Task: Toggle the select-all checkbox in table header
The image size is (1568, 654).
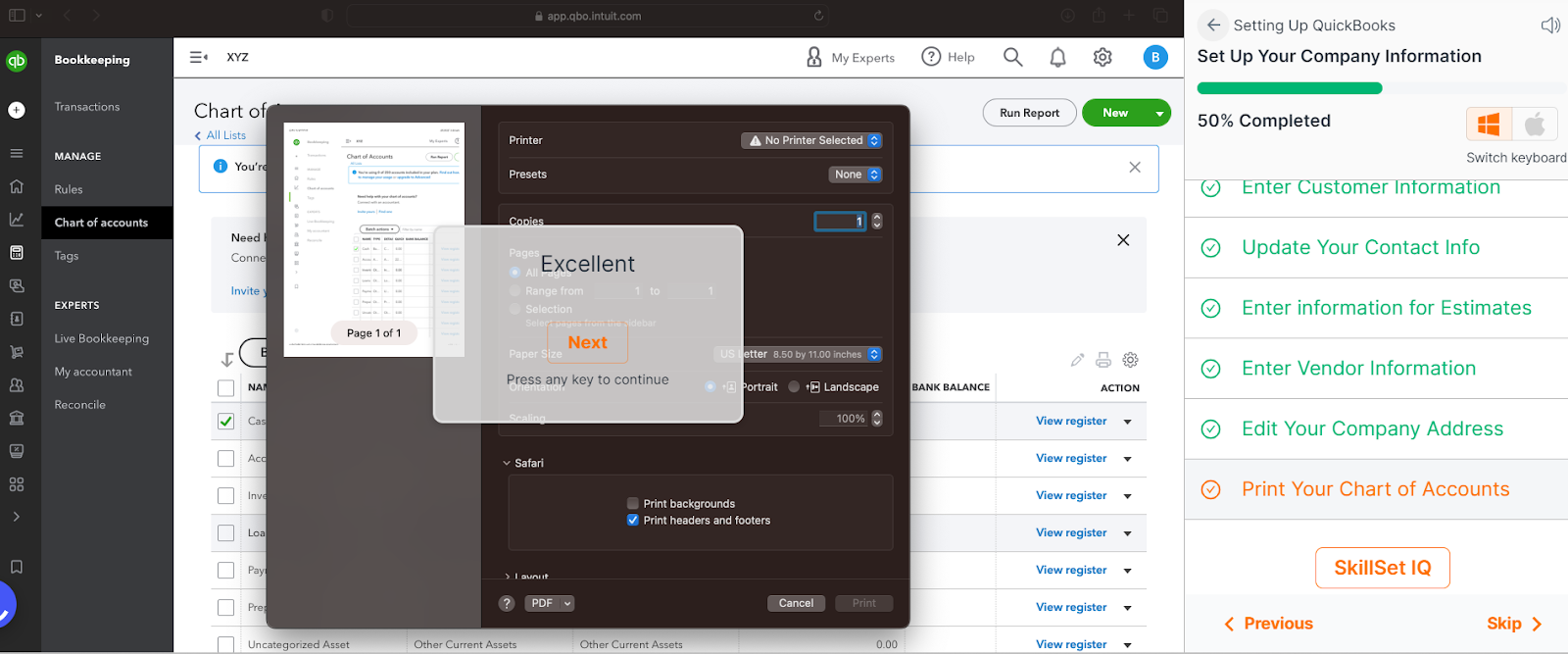Action: [226, 388]
